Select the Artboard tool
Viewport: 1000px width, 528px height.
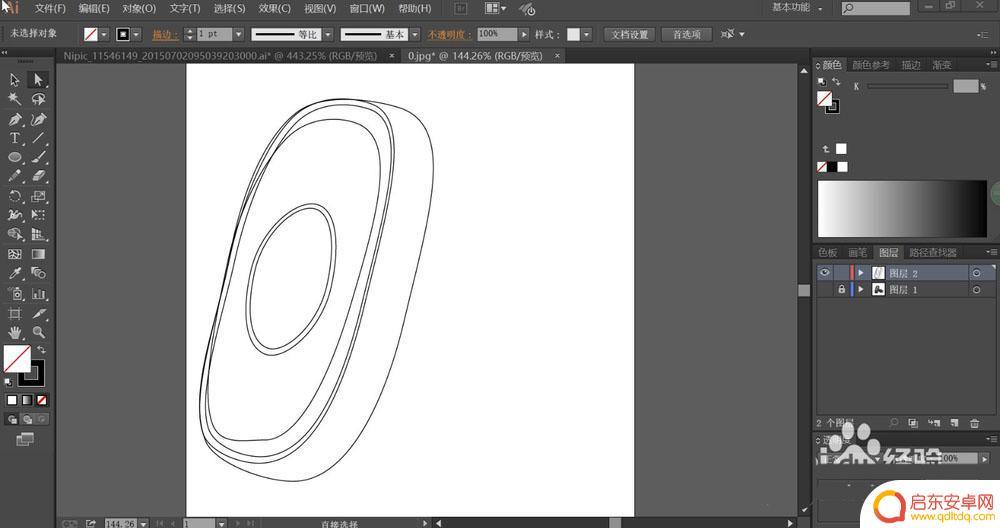click(x=15, y=313)
